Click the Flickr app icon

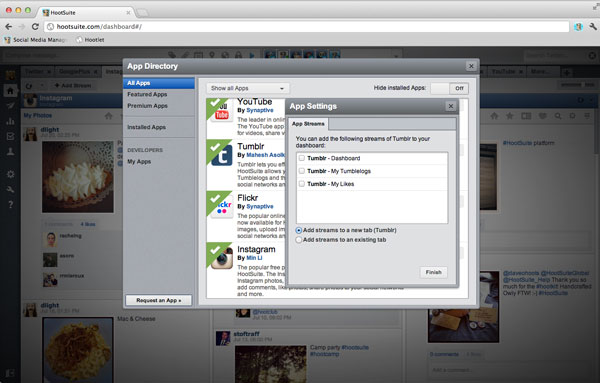(x=222, y=207)
